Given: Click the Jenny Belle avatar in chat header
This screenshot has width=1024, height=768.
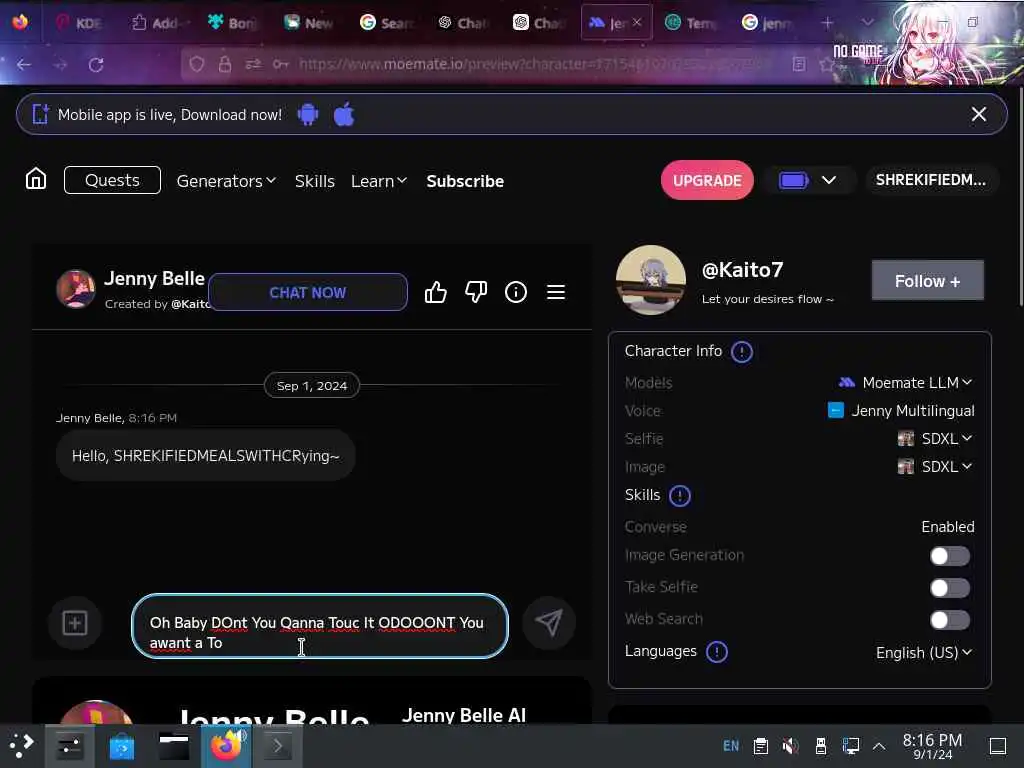Looking at the screenshot, I should [76, 289].
